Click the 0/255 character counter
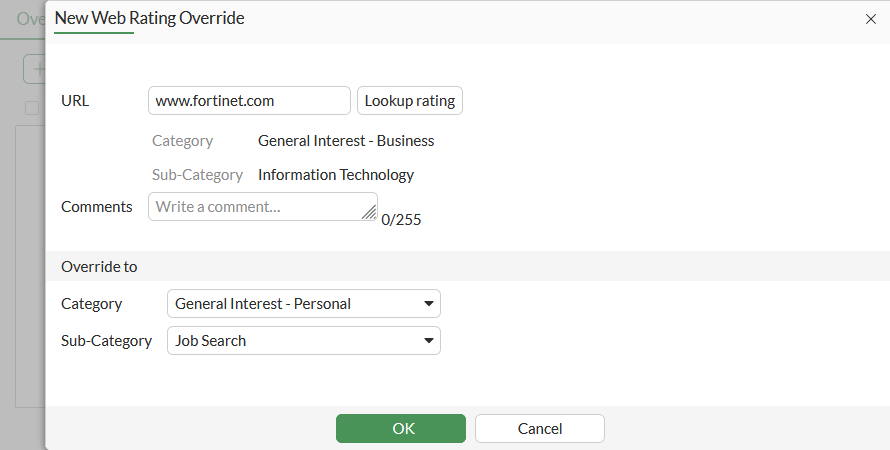 coord(401,220)
